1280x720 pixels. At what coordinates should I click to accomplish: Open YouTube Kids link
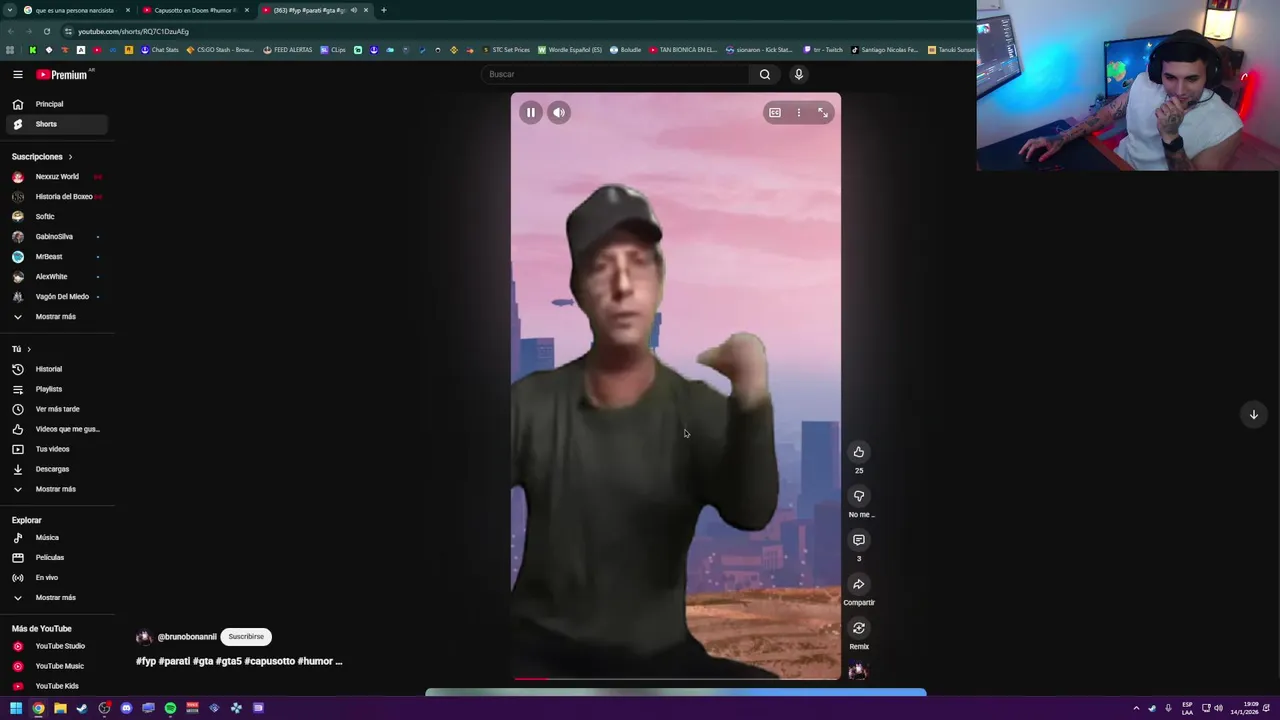click(x=55, y=686)
